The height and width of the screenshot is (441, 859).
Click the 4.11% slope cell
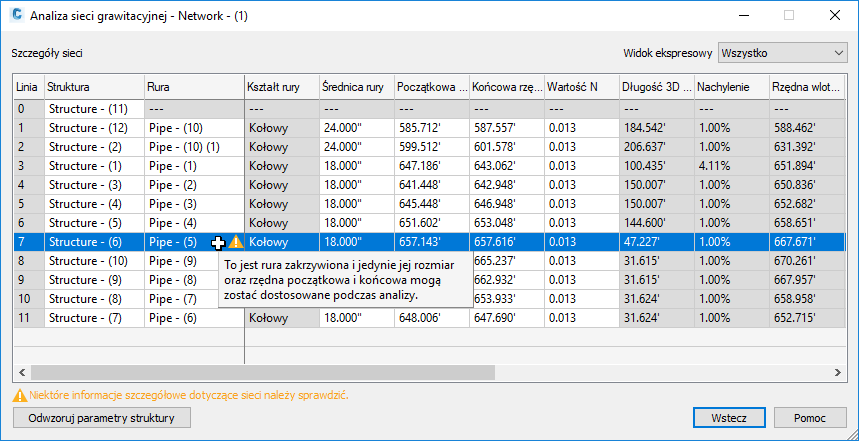732,166
